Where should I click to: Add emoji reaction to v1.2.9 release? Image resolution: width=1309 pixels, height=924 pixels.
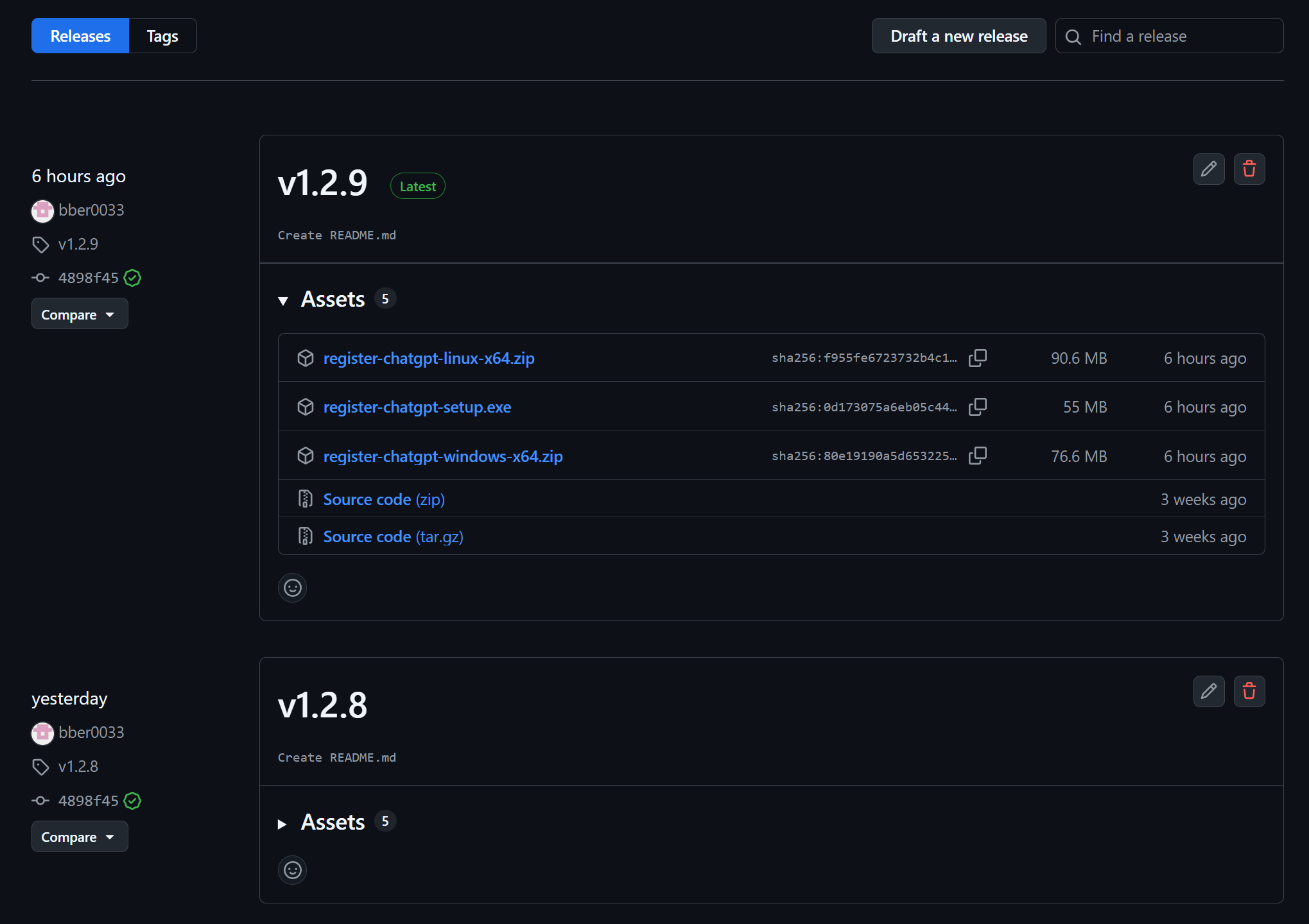point(293,588)
